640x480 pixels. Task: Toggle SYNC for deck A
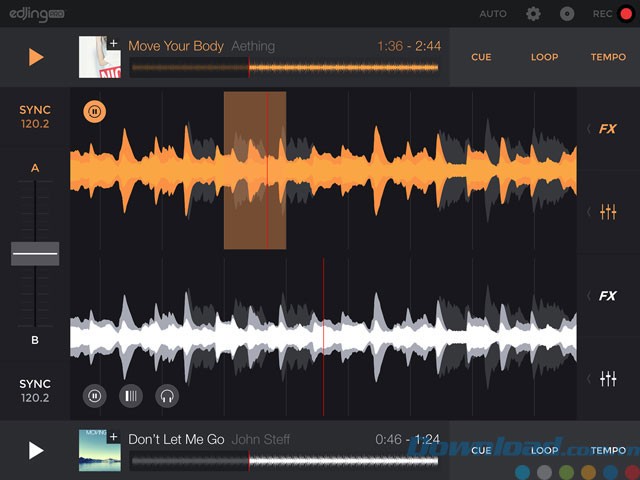pyautogui.click(x=35, y=117)
